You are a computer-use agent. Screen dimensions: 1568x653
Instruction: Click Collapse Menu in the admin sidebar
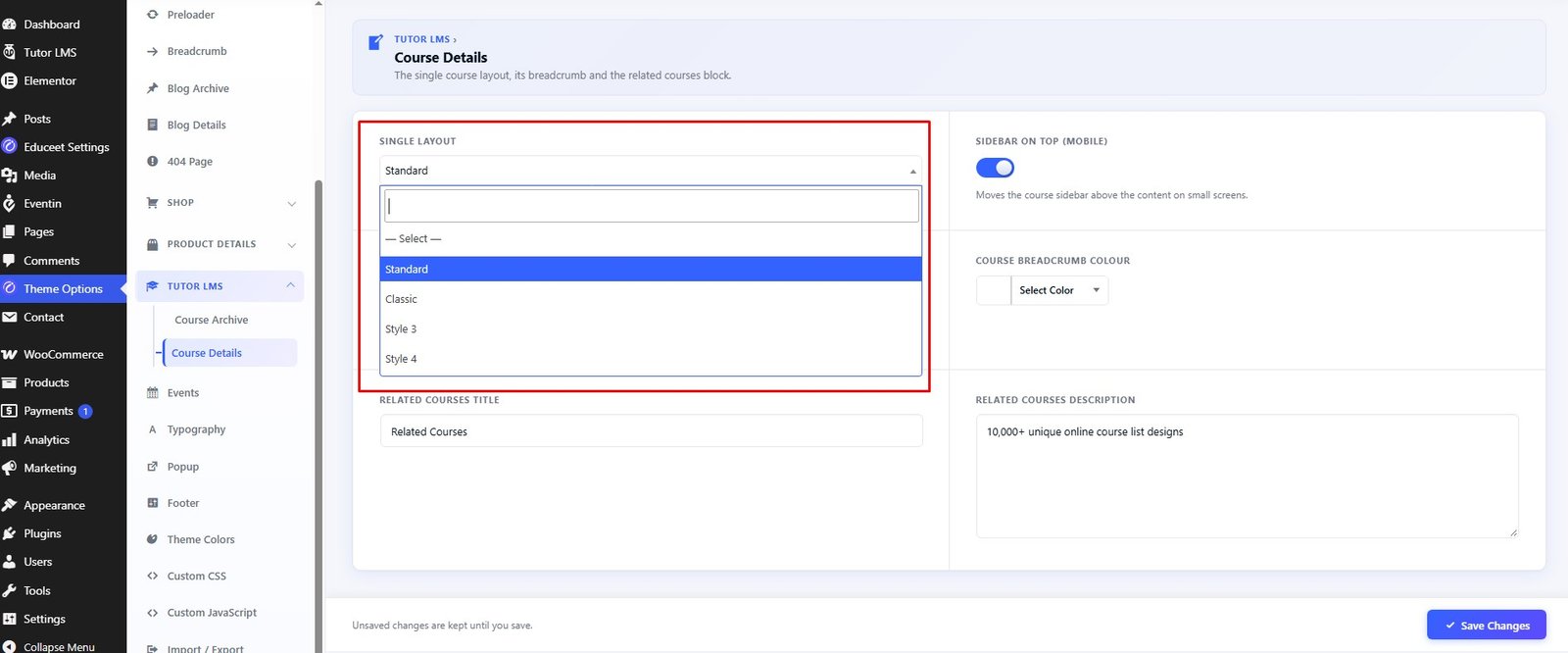click(x=59, y=647)
